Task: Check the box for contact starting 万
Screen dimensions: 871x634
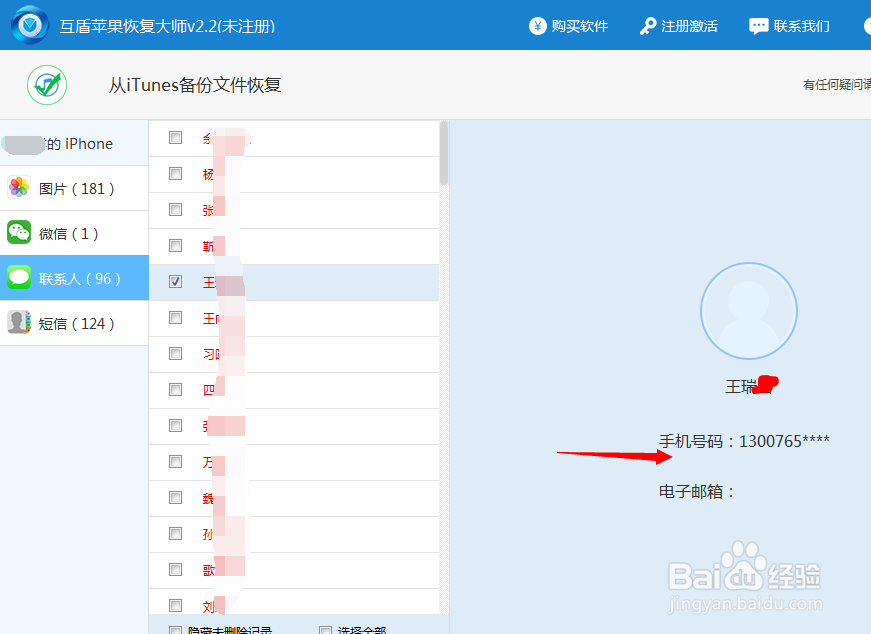Action: 176,461
